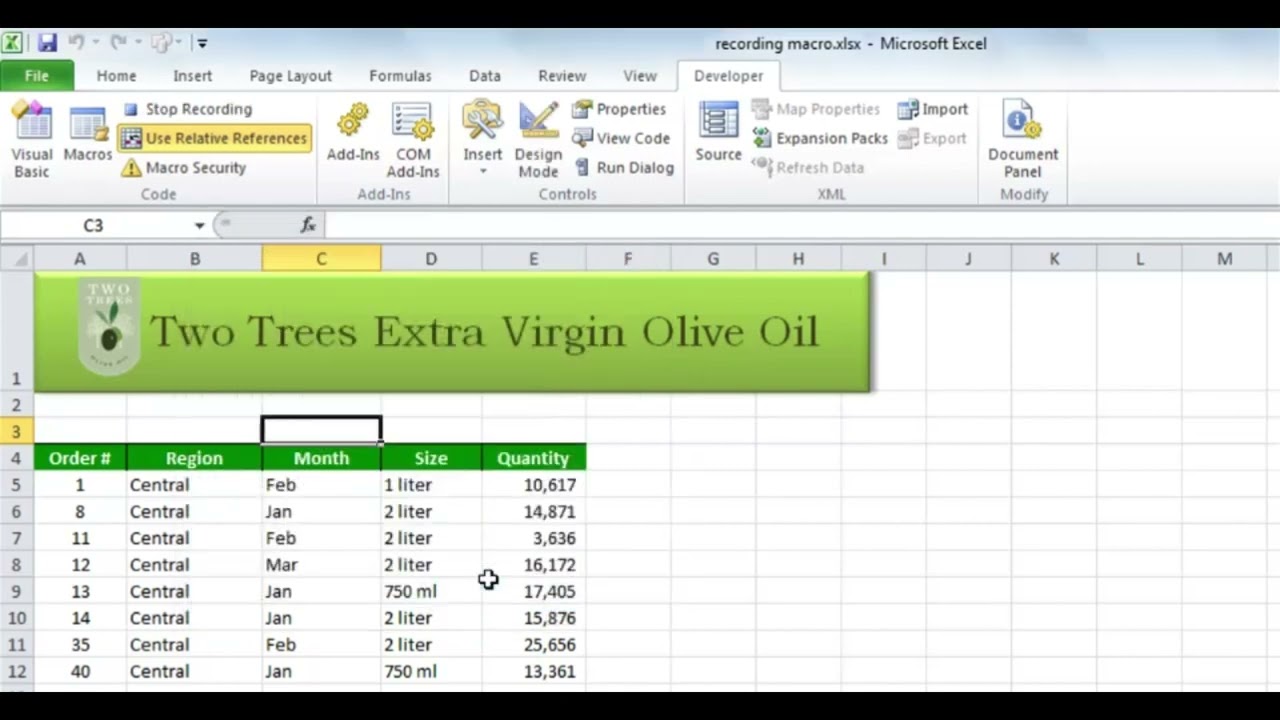Viewport: 1280px width, 720px height.
Task: Click the Two Trees Olive Oil banner title
Action: 484,331
